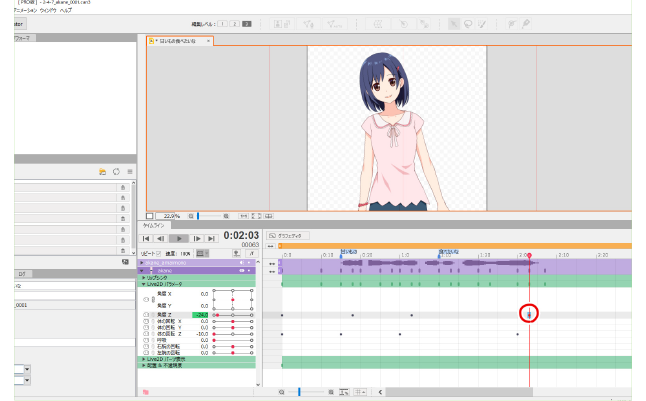Viewport: 646px width, 401px height.
Task: Click the stopwatch icon for 角度 Z
Action: 146,315
